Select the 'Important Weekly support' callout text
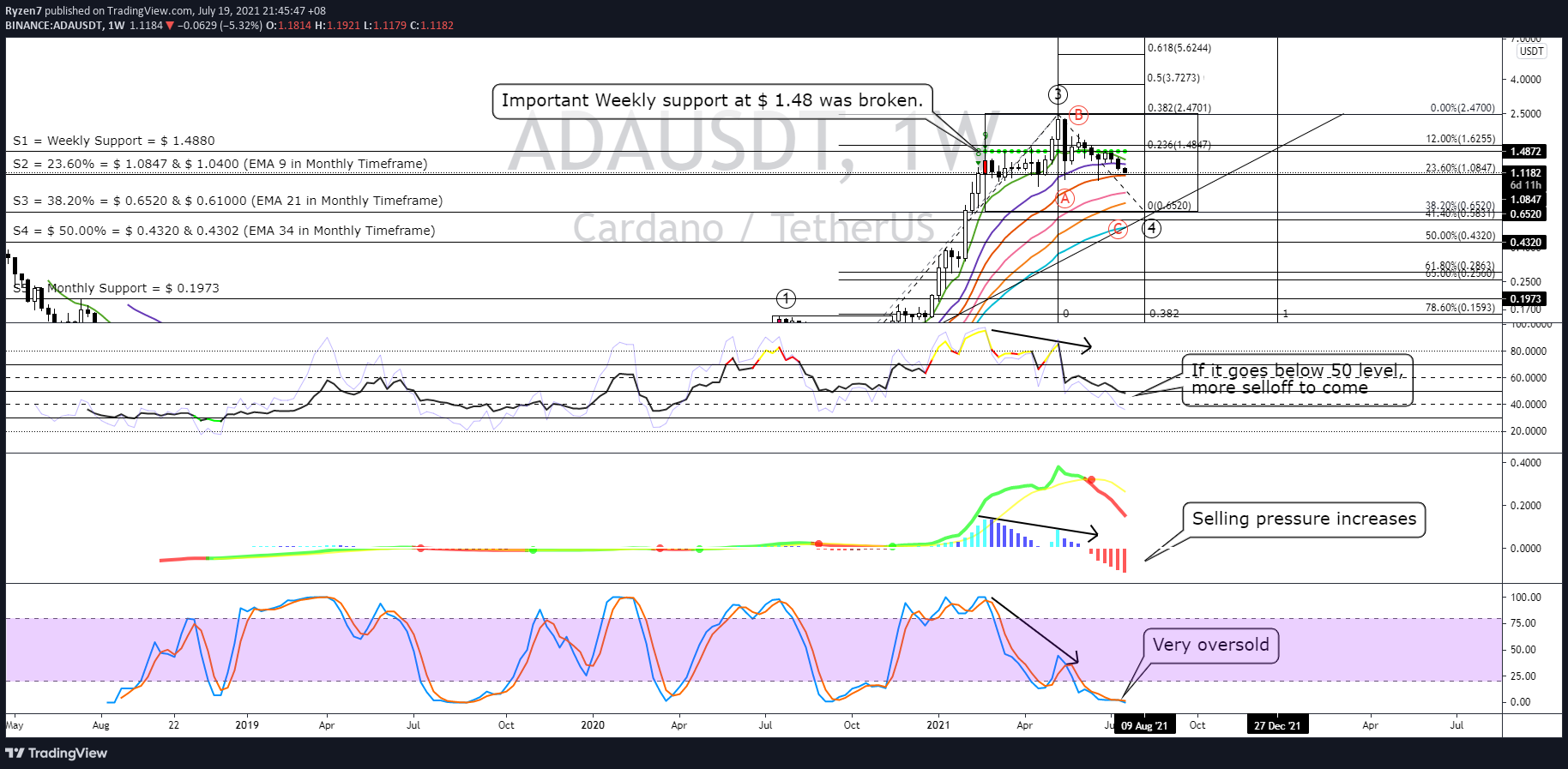This screenshot has width=1568, height=769. (712, 100)
